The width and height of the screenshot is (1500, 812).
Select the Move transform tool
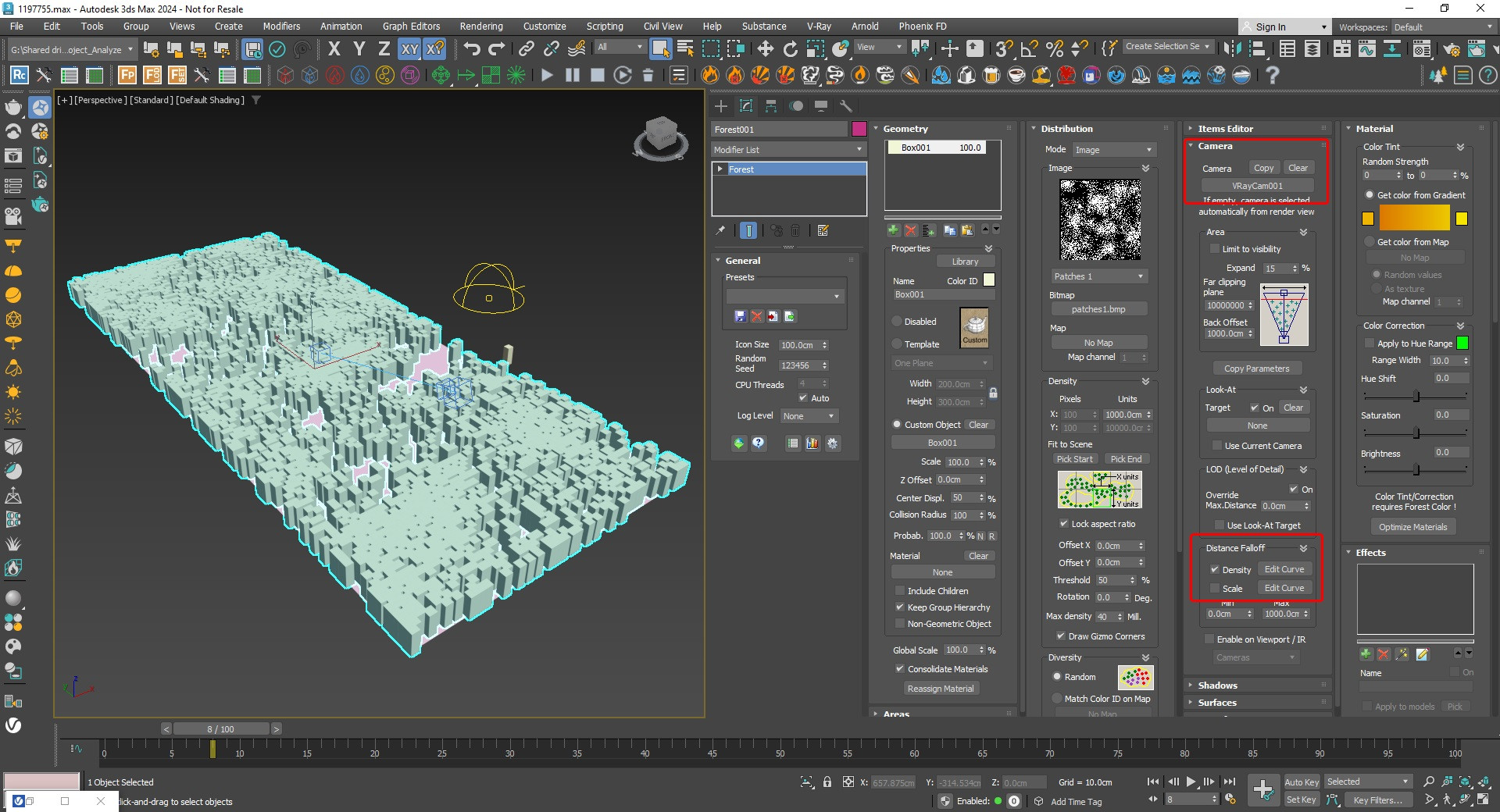pyautogui.click(x=765, y=48)
